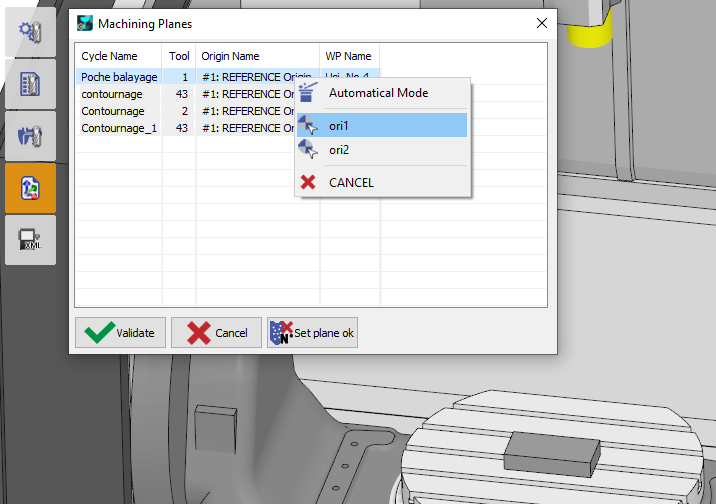Click the XML export sidebar icon

(30, 240)
